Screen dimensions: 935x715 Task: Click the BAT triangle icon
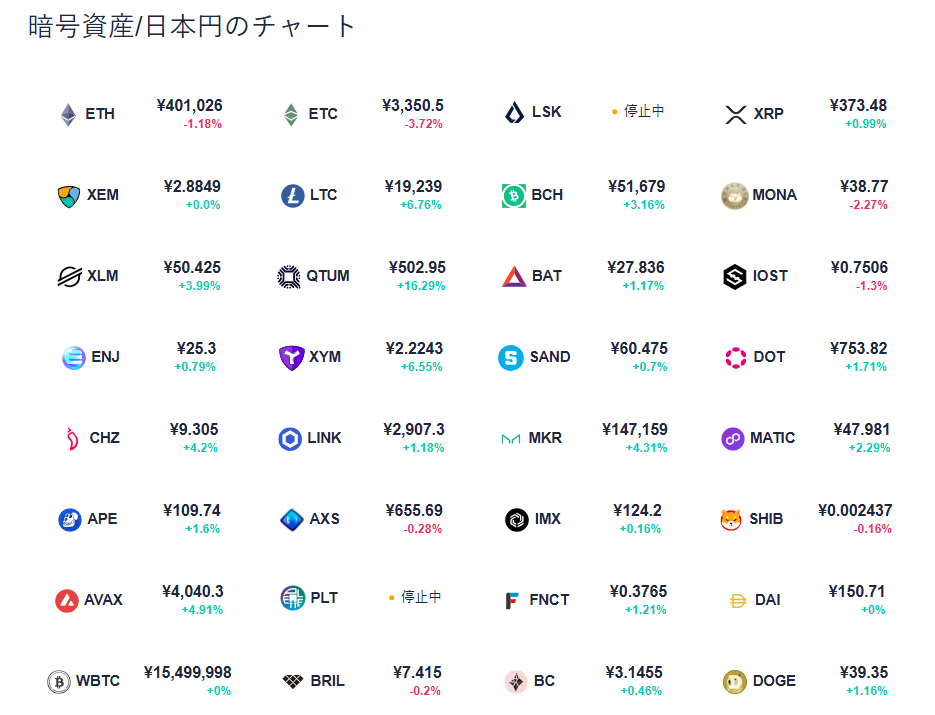tap(514, 276)
